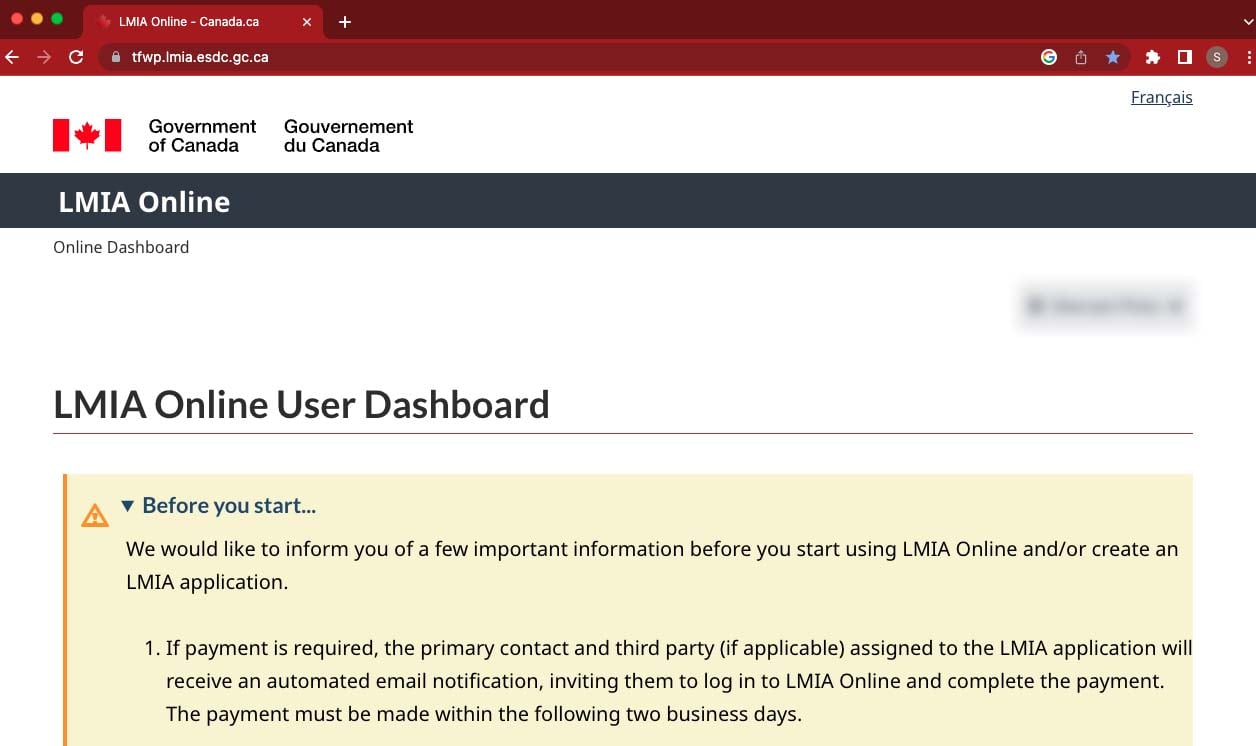Click the LMIA Online header title
1256x746 pixels.
point(144,202)
